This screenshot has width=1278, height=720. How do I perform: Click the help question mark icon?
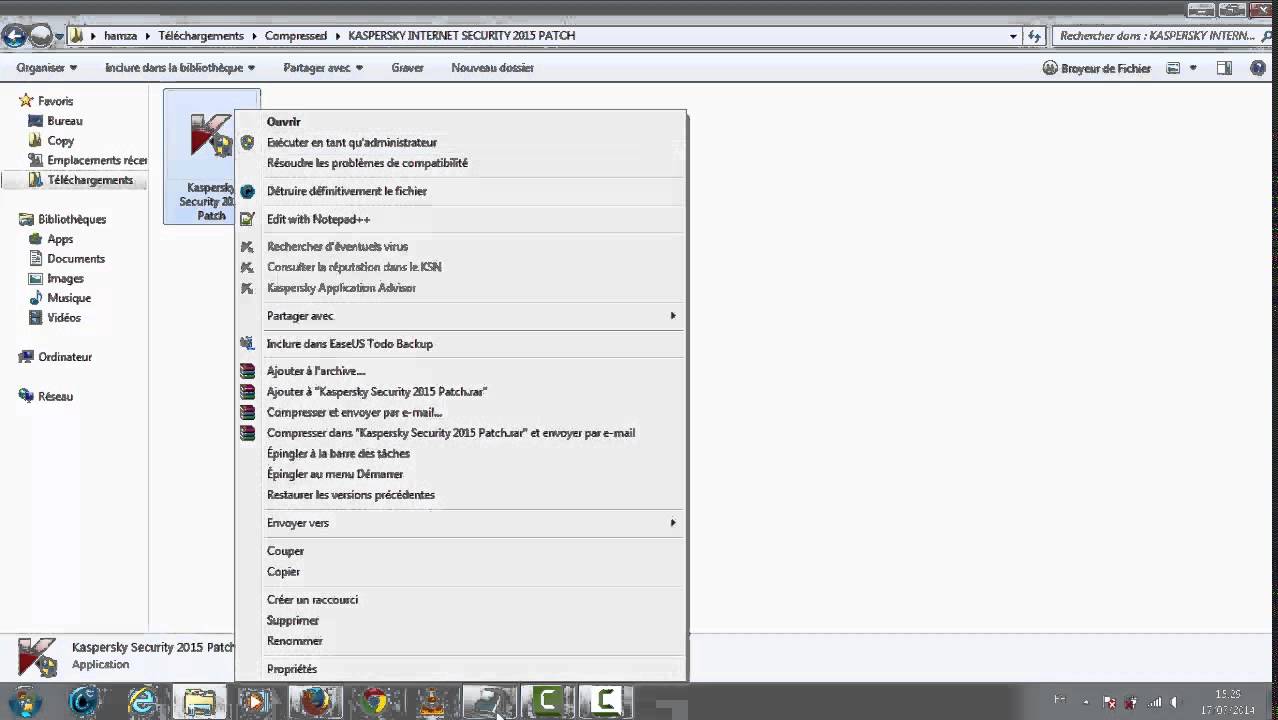point(1258,68)
